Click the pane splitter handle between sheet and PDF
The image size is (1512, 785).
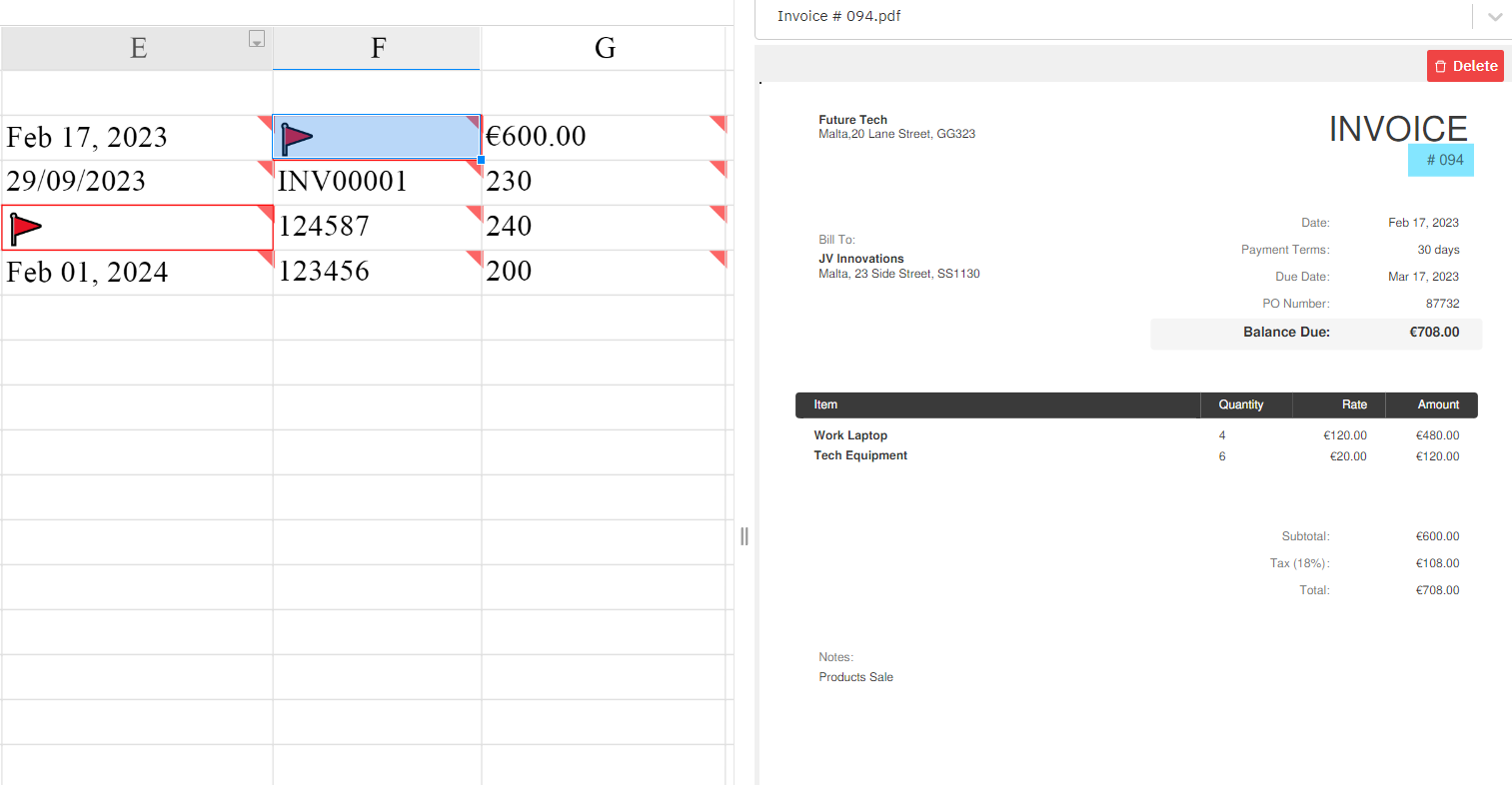(x=745, y=536)
